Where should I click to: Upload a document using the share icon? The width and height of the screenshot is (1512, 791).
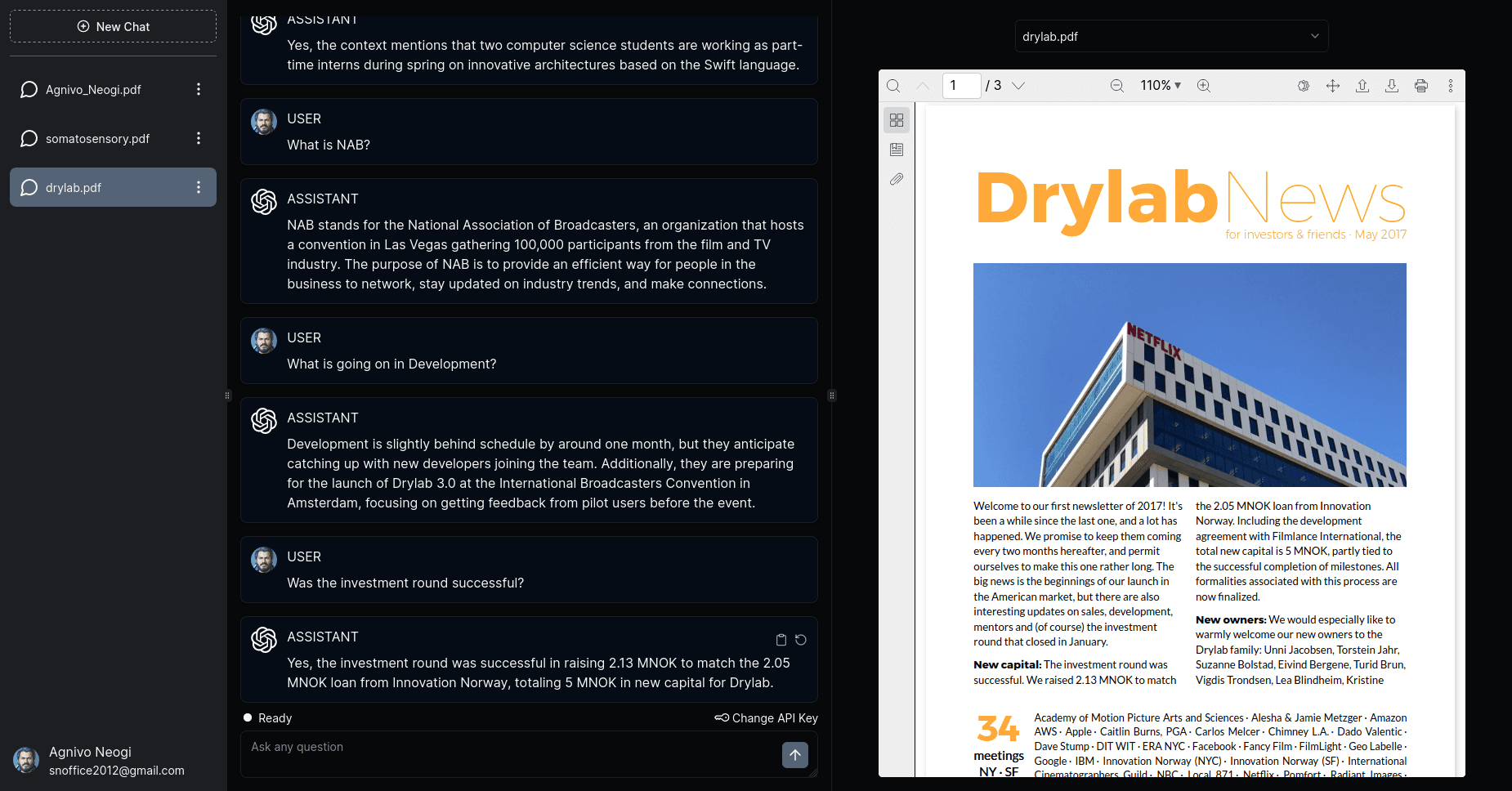(x=1362, y=85)
